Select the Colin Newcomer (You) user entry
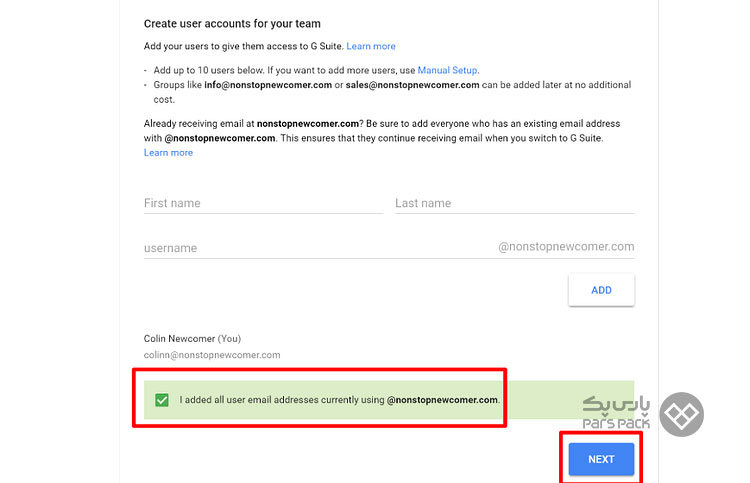750x483 pixels. [x=192, y=339]
